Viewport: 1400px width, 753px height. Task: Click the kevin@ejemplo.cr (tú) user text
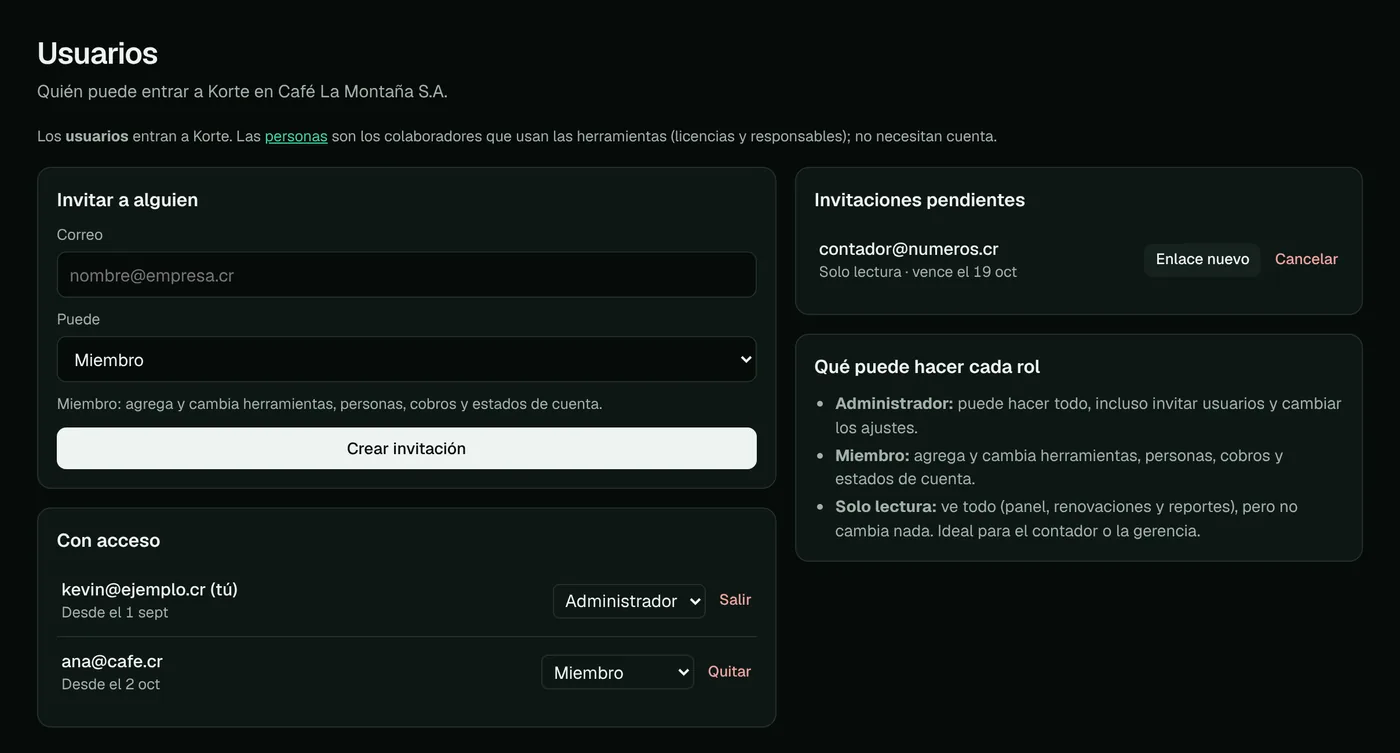[x=149, y=589]
